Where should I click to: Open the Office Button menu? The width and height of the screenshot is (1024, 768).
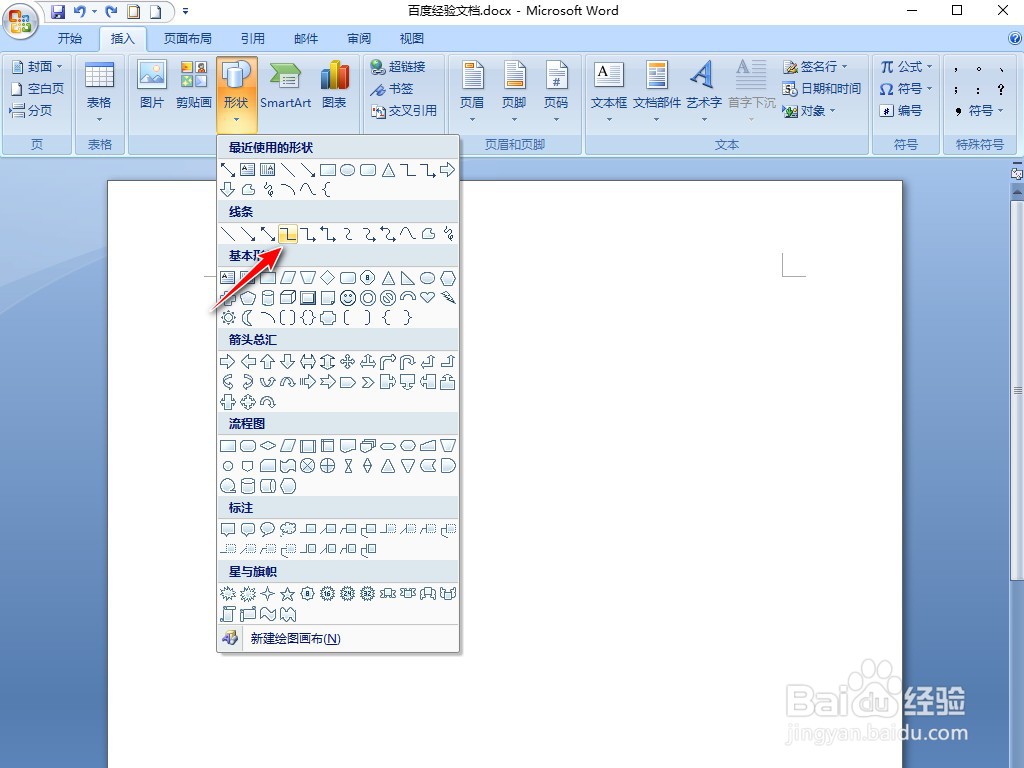pyautogui.click(x=20, y=20)
